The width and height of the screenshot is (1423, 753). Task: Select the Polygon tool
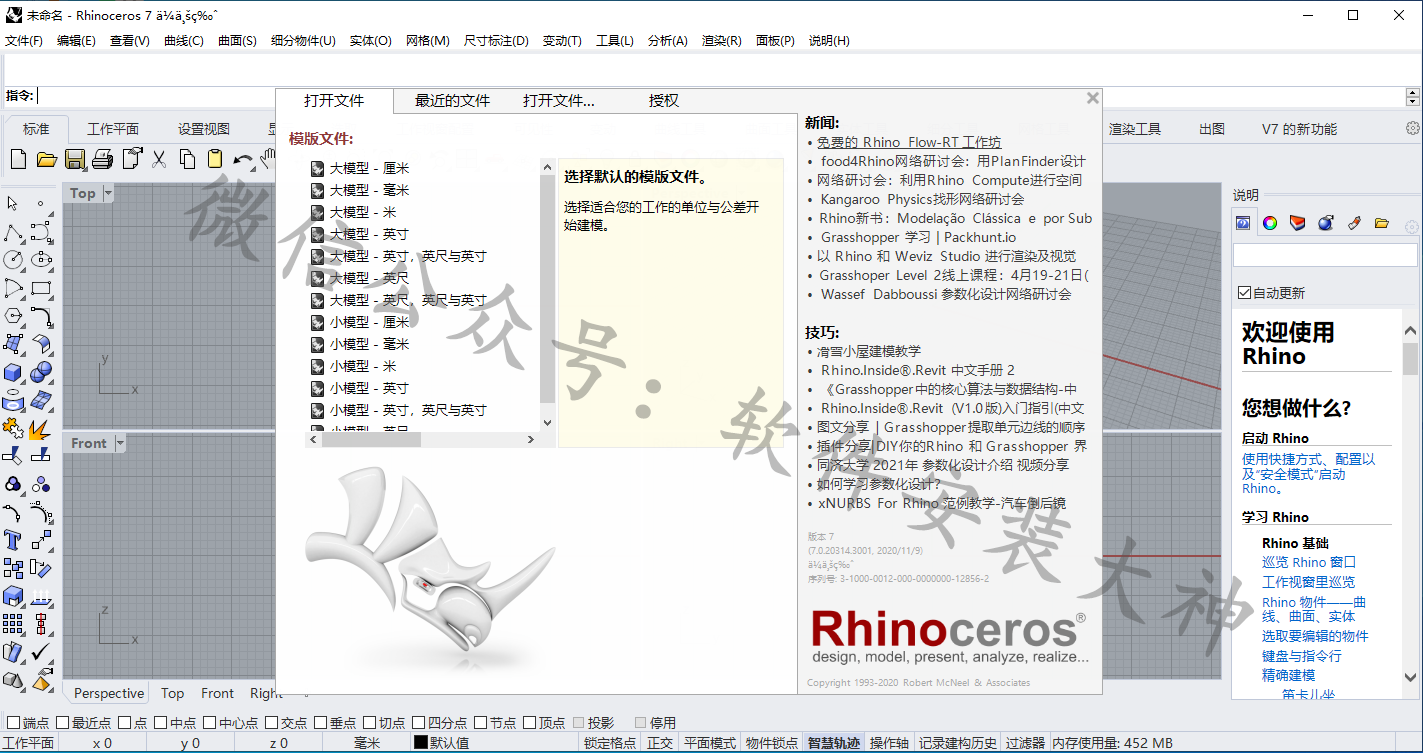click(x=13, y=316)
